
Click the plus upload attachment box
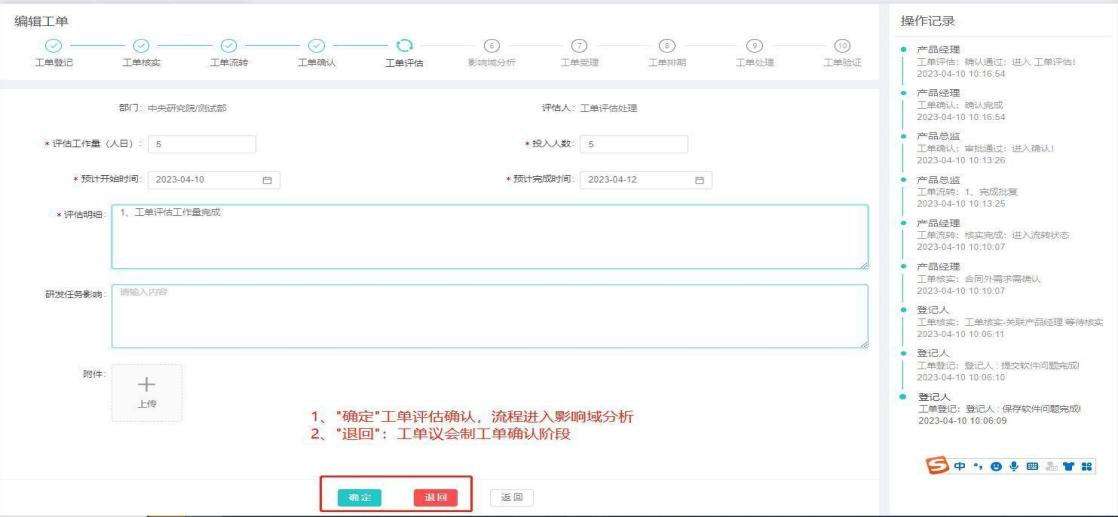pyautogui.click(x=146, y=392)
